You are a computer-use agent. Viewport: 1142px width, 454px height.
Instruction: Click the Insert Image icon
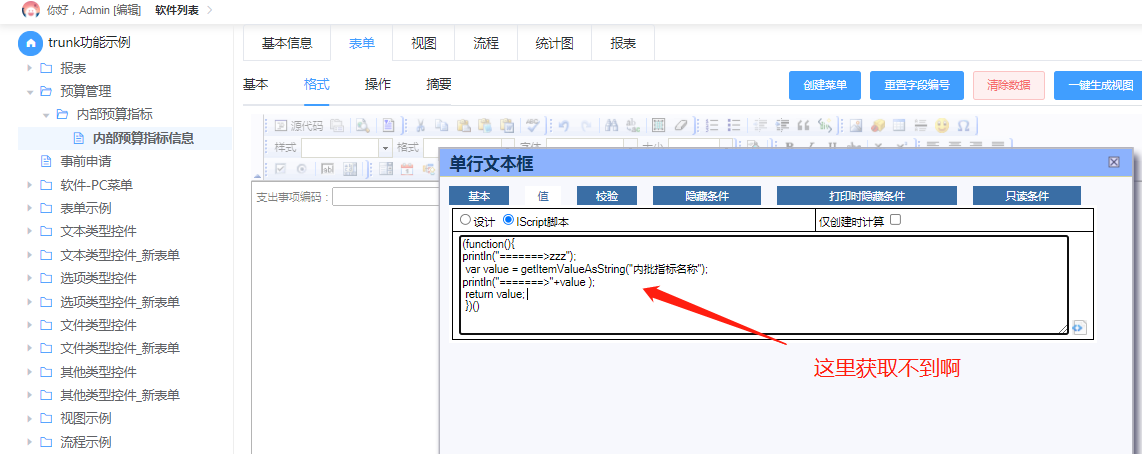(856, 125)
